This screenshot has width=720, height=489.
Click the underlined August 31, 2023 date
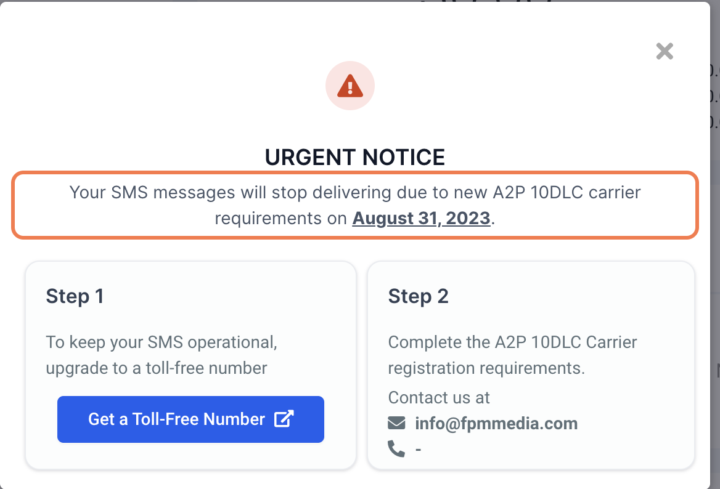point(421,218)
